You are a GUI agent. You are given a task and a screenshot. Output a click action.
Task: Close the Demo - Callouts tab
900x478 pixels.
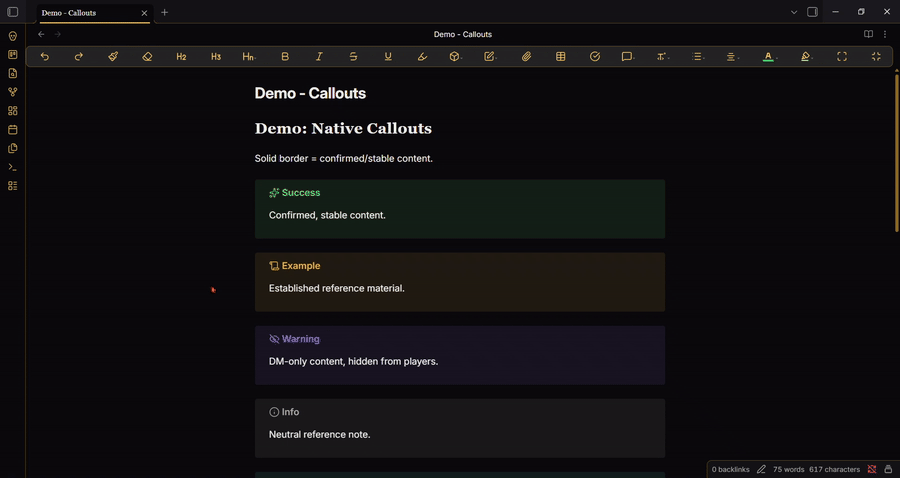click(144, 13)
